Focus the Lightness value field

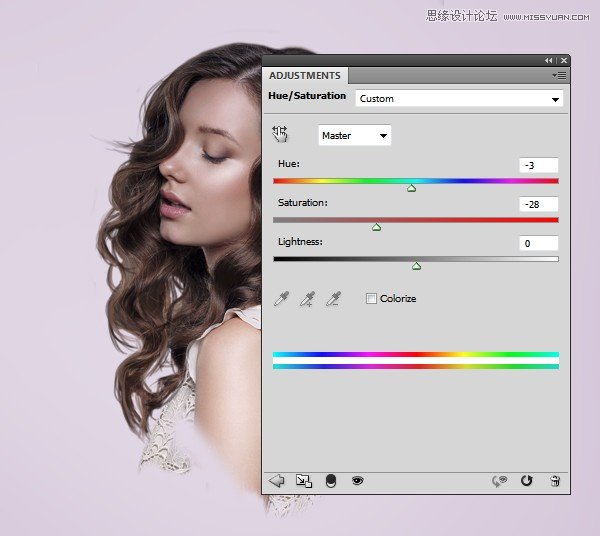coord(538,243)
